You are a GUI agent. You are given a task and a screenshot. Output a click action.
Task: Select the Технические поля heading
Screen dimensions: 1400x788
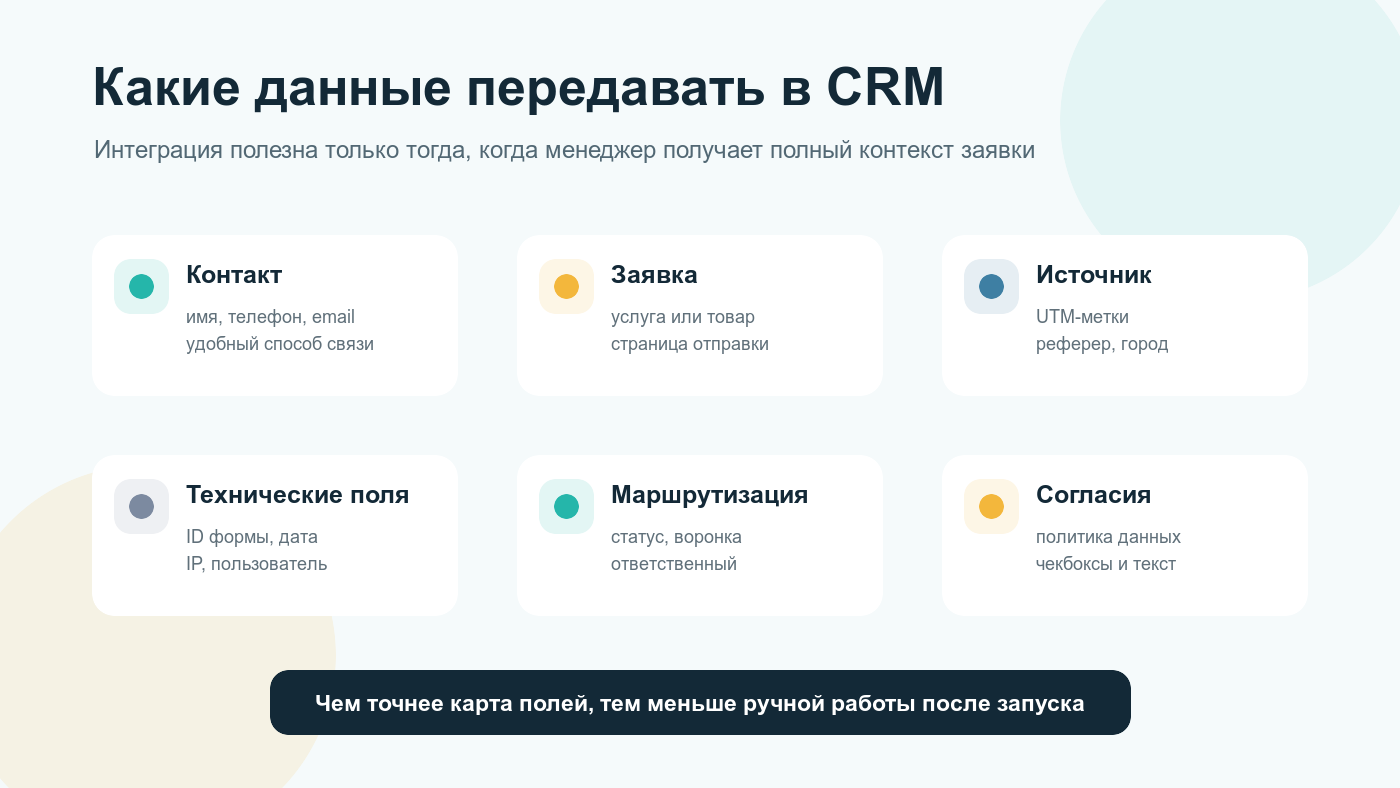coord(297,495)
